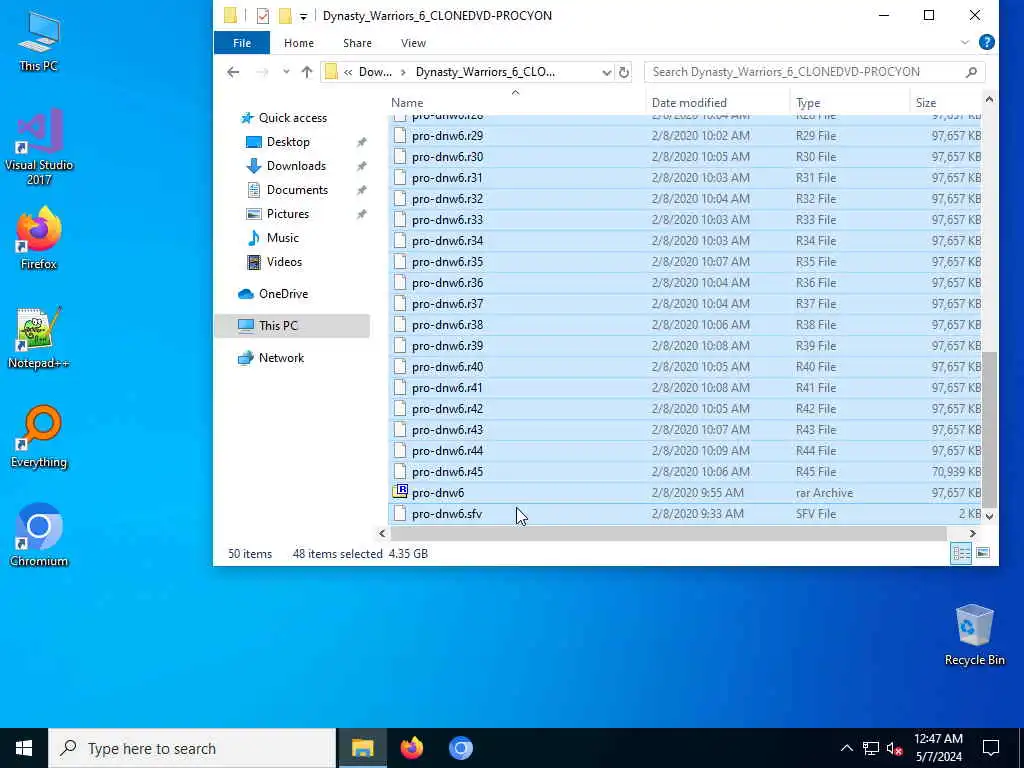The image size is (1024, 768).
Task: Go back with the Back arrow
Action: (x=233, y=72)
